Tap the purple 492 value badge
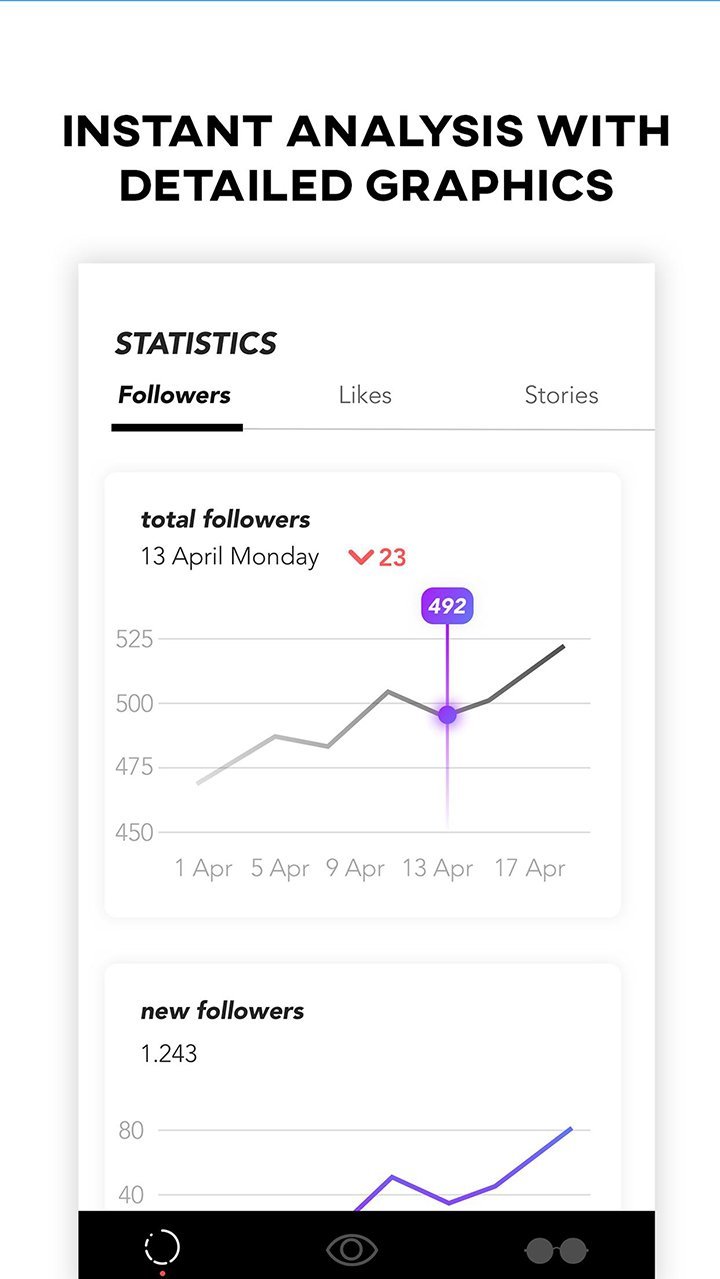720x1279 pixels. point(447,606)
